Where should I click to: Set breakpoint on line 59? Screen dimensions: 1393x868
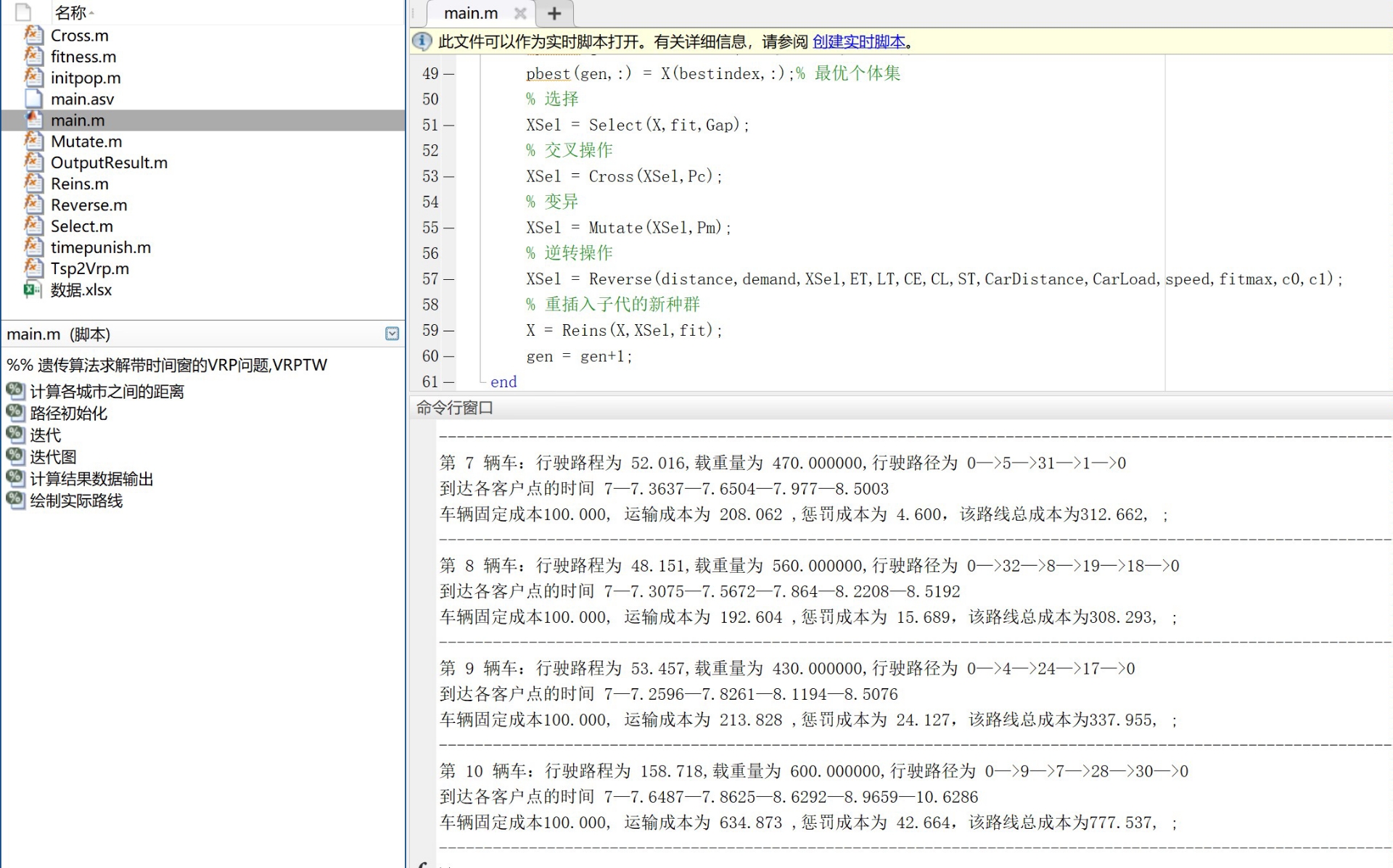click(449, 331)
